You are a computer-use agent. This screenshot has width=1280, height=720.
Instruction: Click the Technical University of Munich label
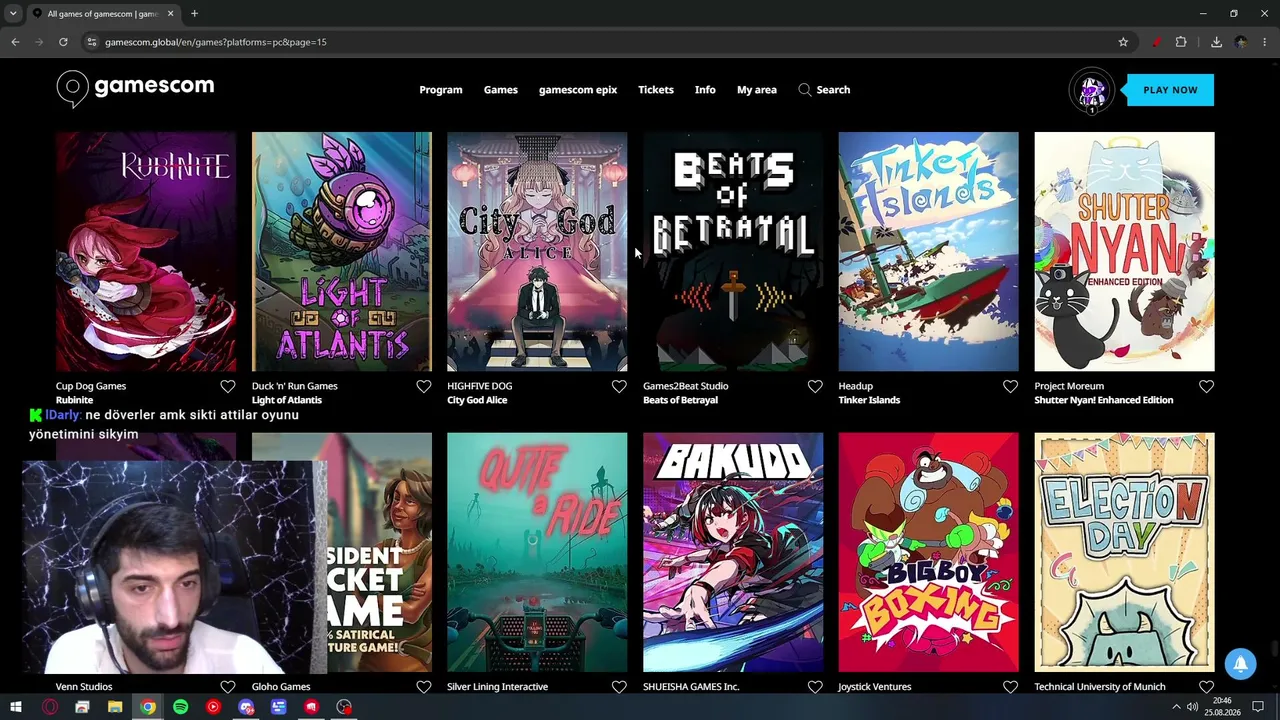coord(1100,687)
